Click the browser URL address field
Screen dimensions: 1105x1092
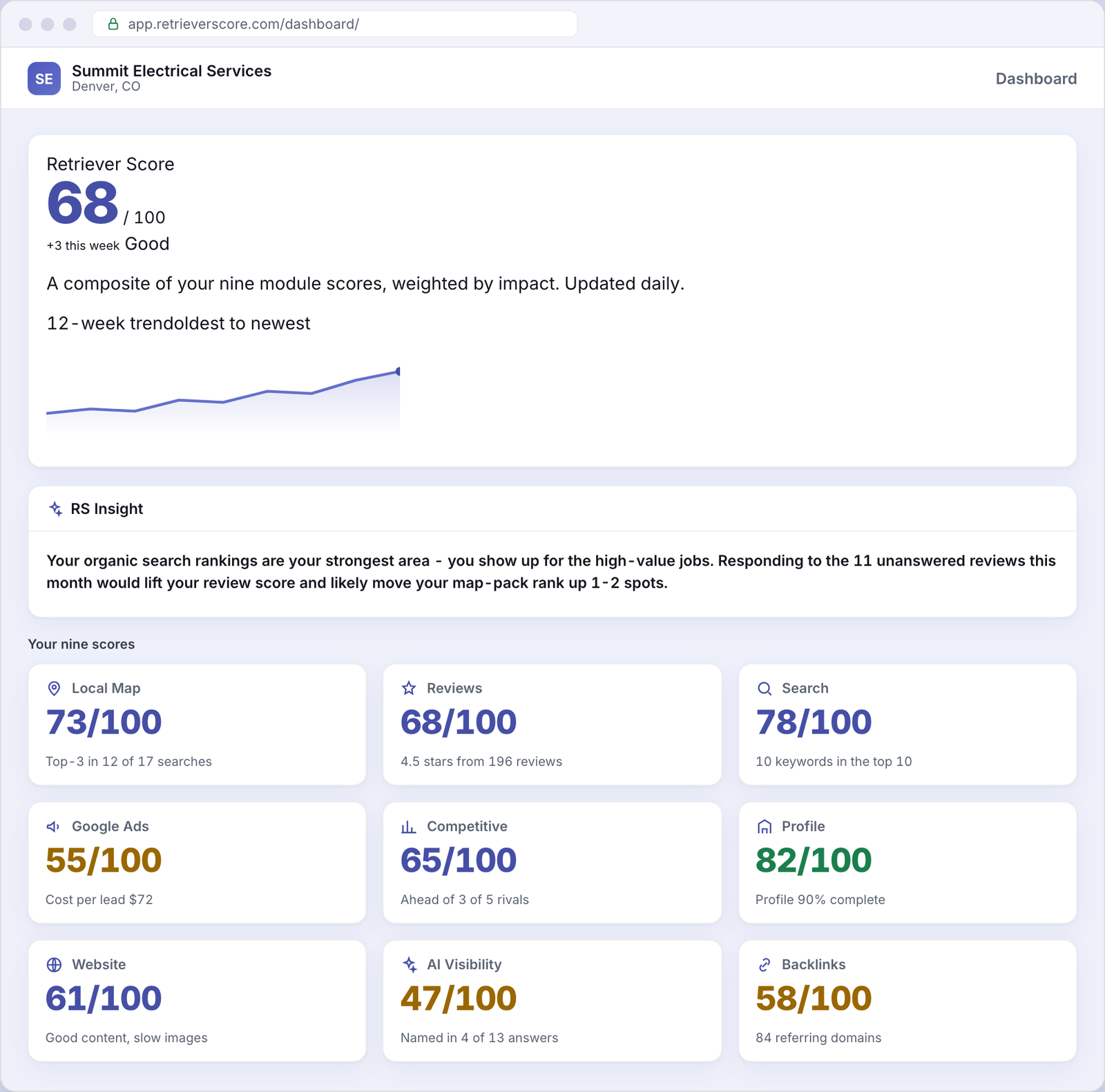(335, 24)
